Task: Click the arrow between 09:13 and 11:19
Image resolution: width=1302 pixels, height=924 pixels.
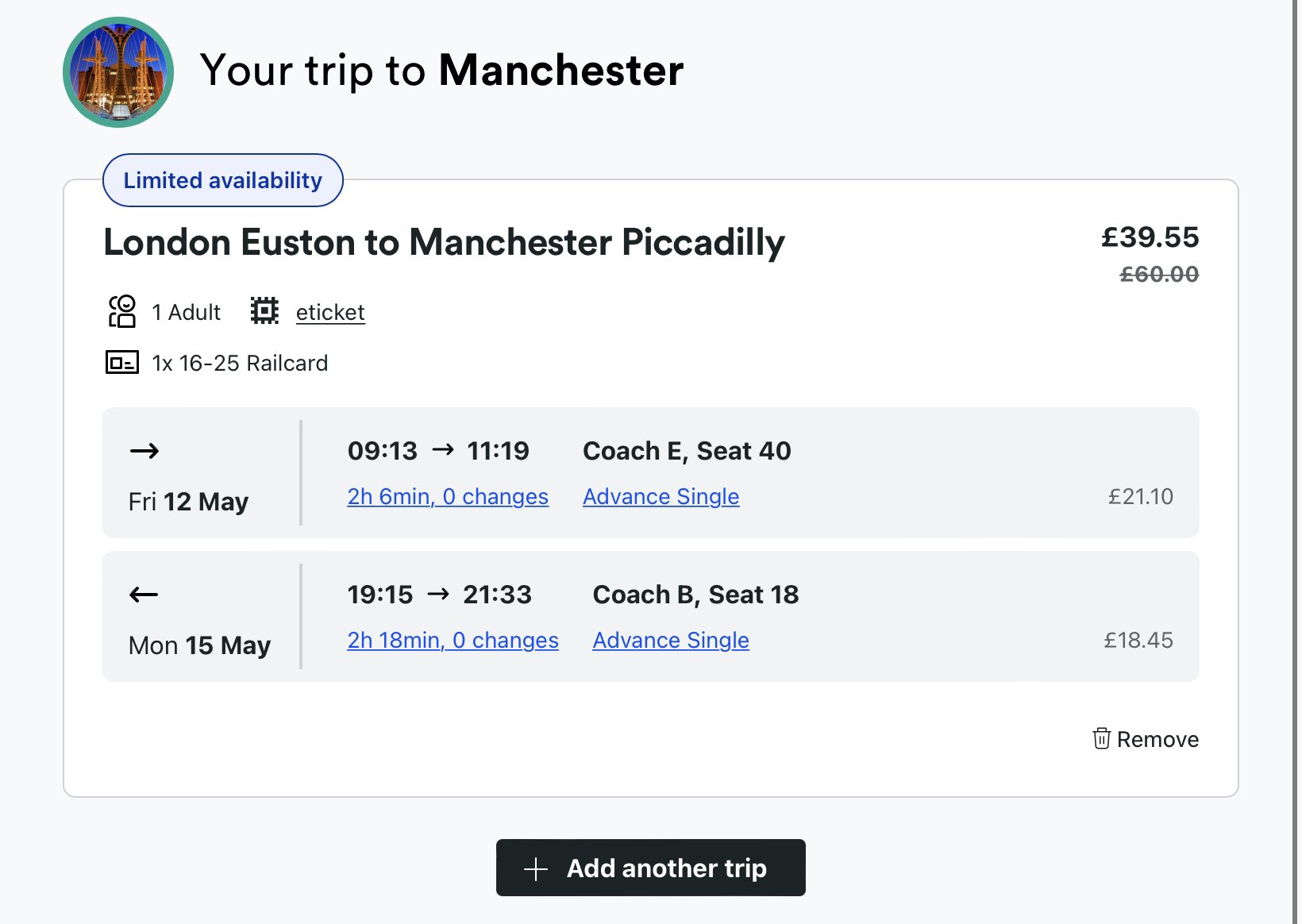Action: coord(443,450)
